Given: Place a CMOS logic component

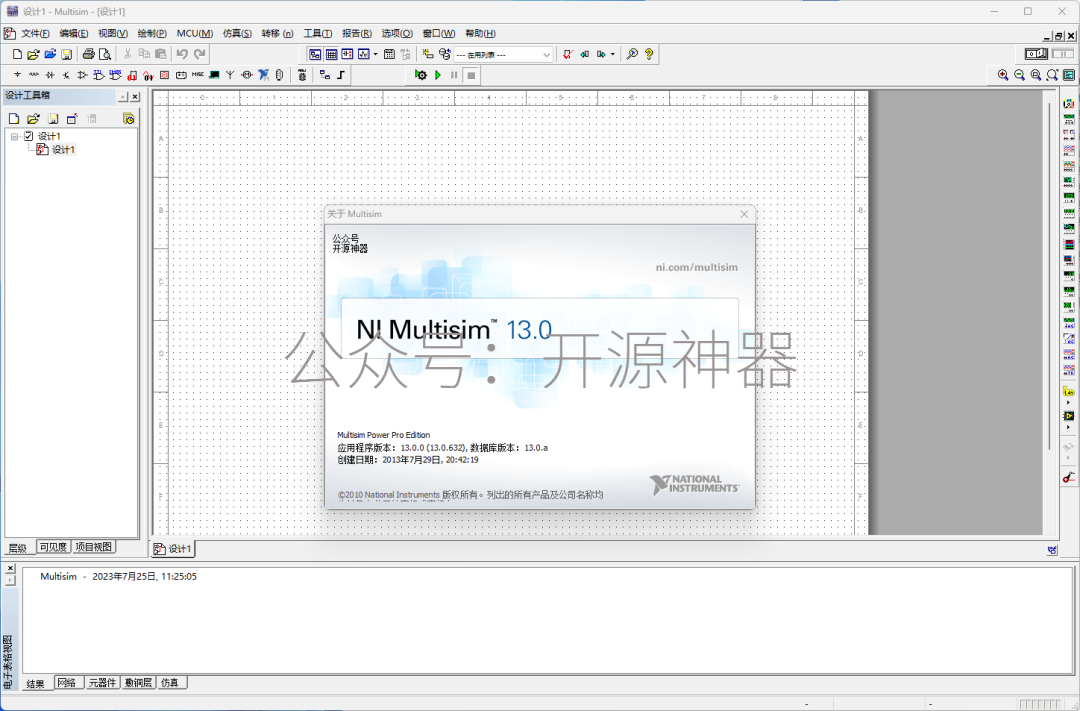Looking at the screenshot, I should click(115, 74).
